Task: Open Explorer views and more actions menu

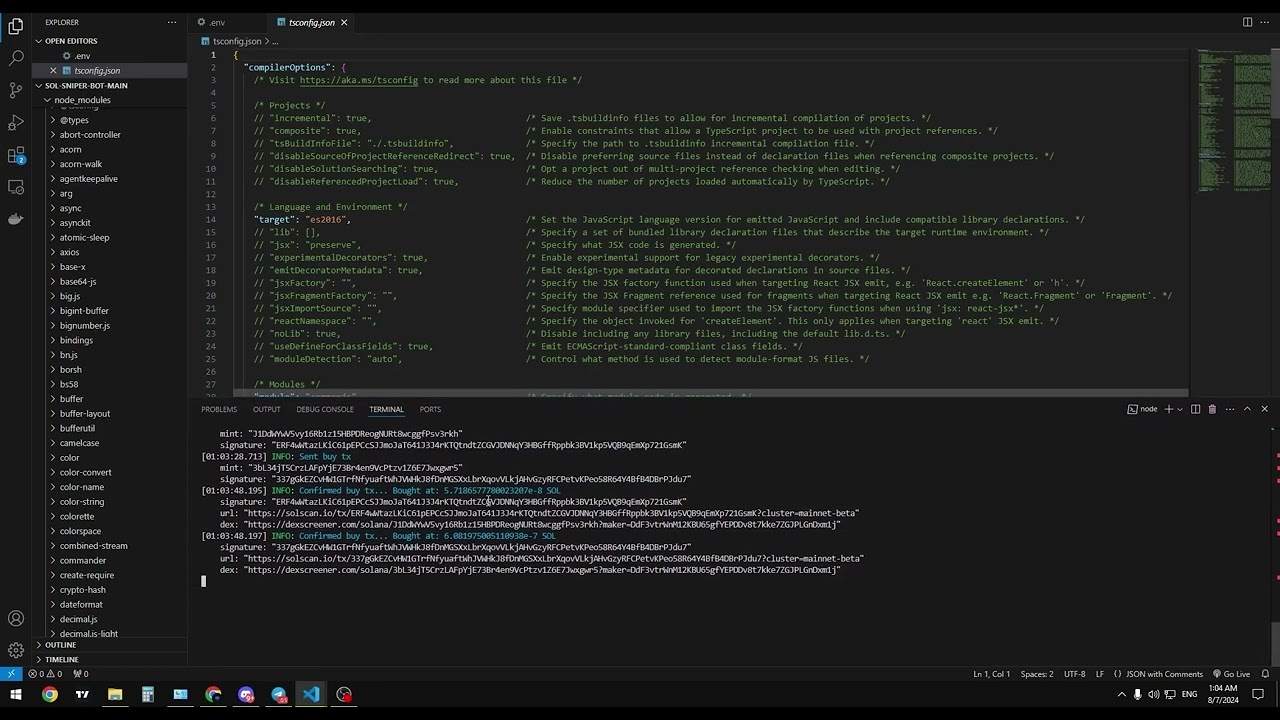Action: pyautogui.click(x=172, y=22)
